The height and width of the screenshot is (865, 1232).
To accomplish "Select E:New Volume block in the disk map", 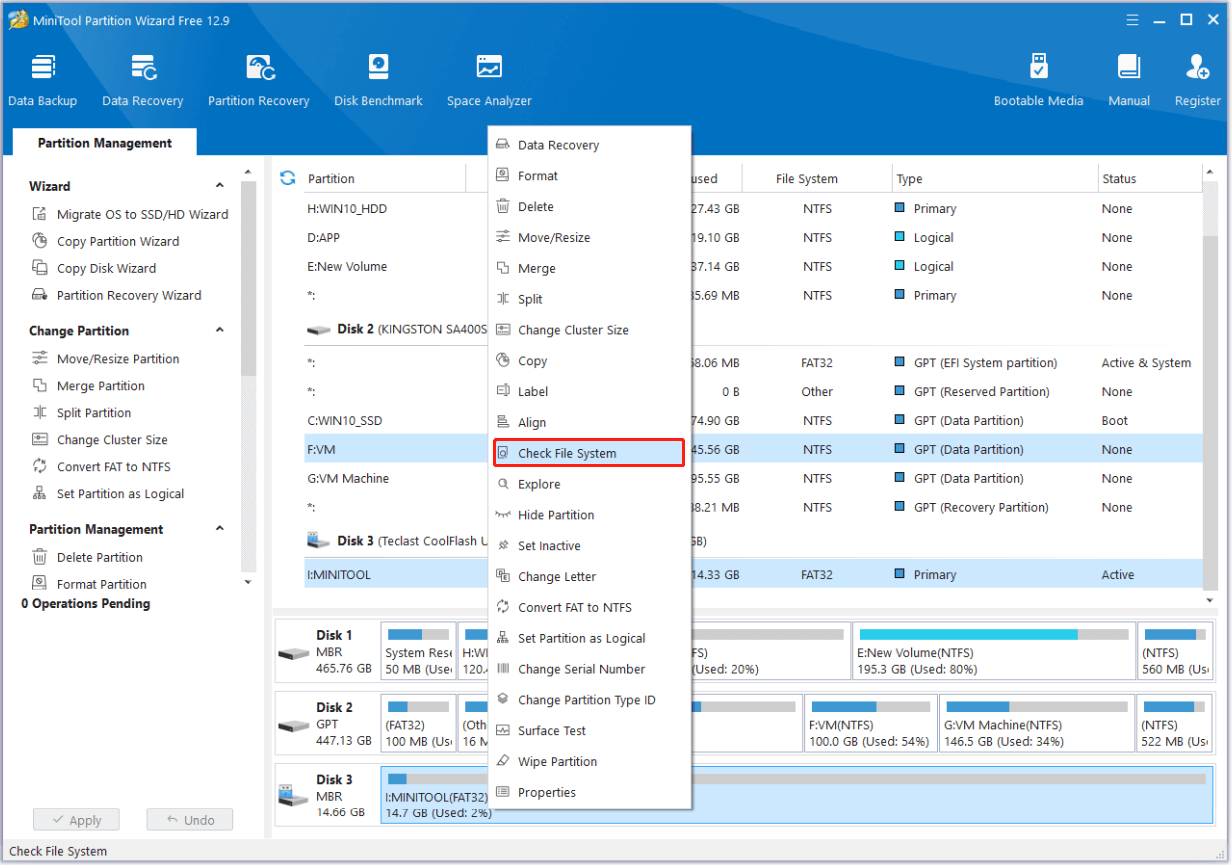I will 994,651.
